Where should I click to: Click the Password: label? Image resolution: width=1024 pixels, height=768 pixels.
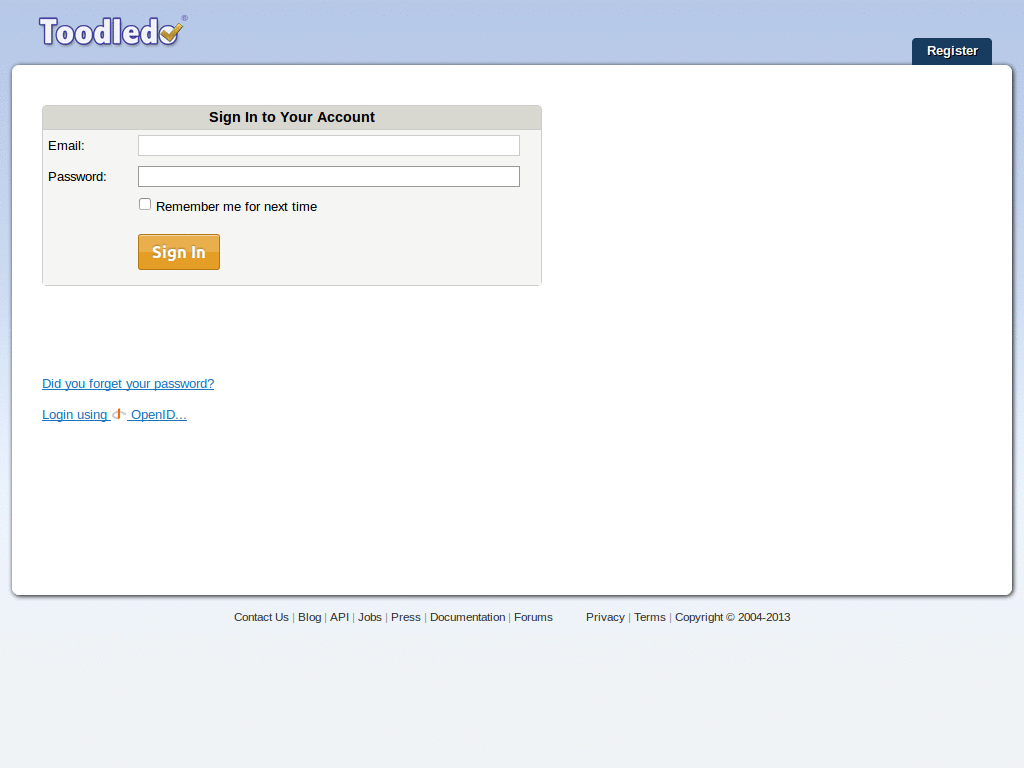(77, 176)
